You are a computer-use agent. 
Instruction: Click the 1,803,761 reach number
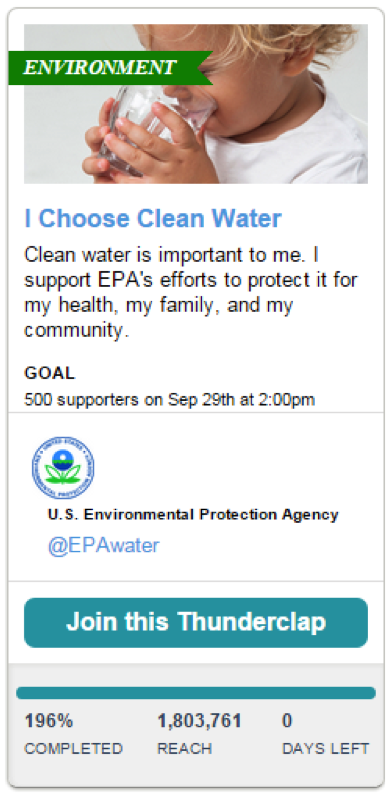click(x=199, y=720)
